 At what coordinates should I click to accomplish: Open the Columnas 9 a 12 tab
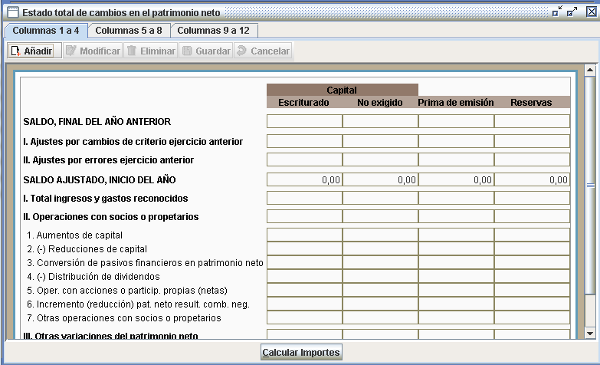click(214, 31)
